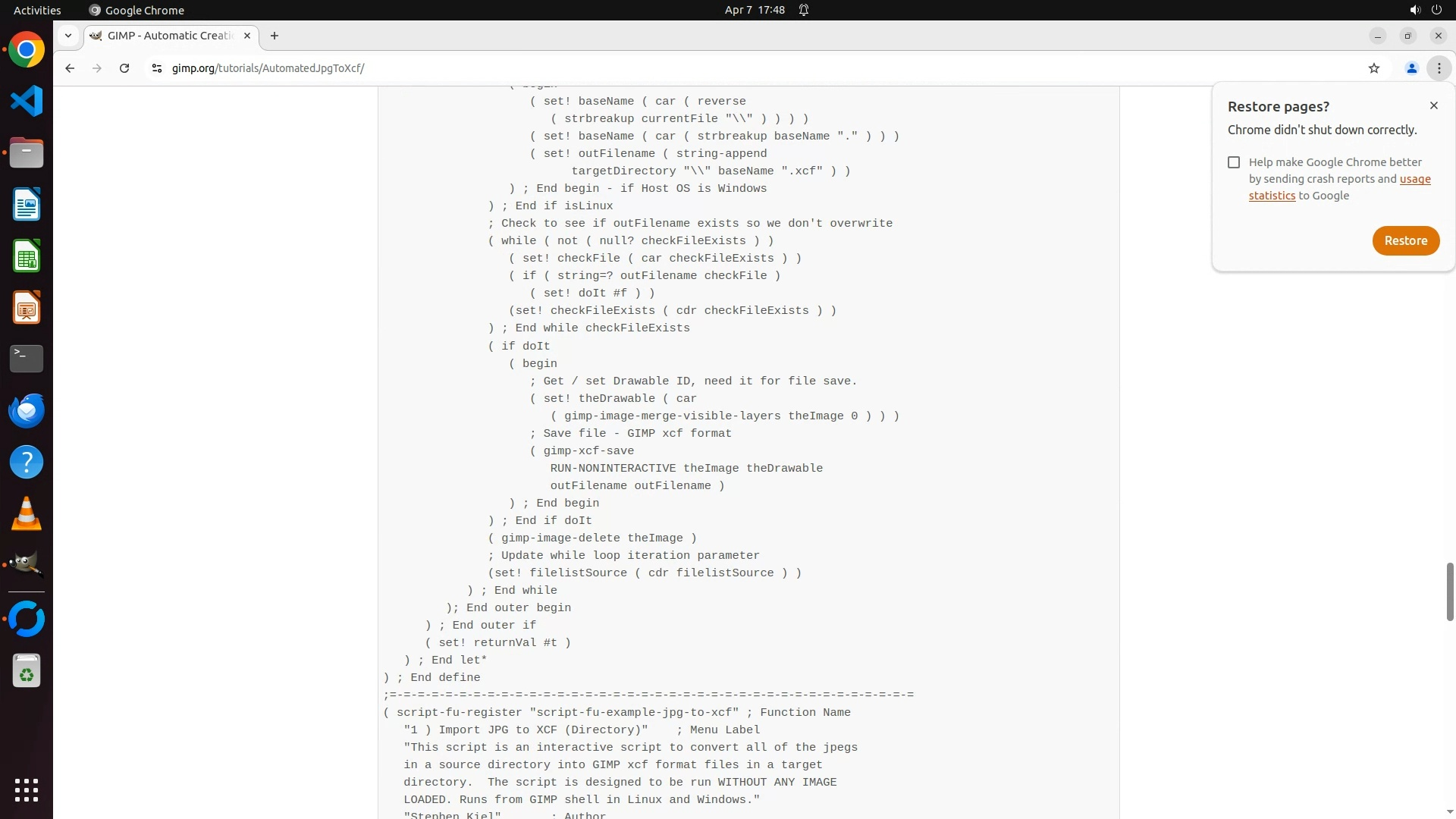Dismiss the Restore pages popup
Viewport: 1456px width, 819px height.
pos(1433,105)
